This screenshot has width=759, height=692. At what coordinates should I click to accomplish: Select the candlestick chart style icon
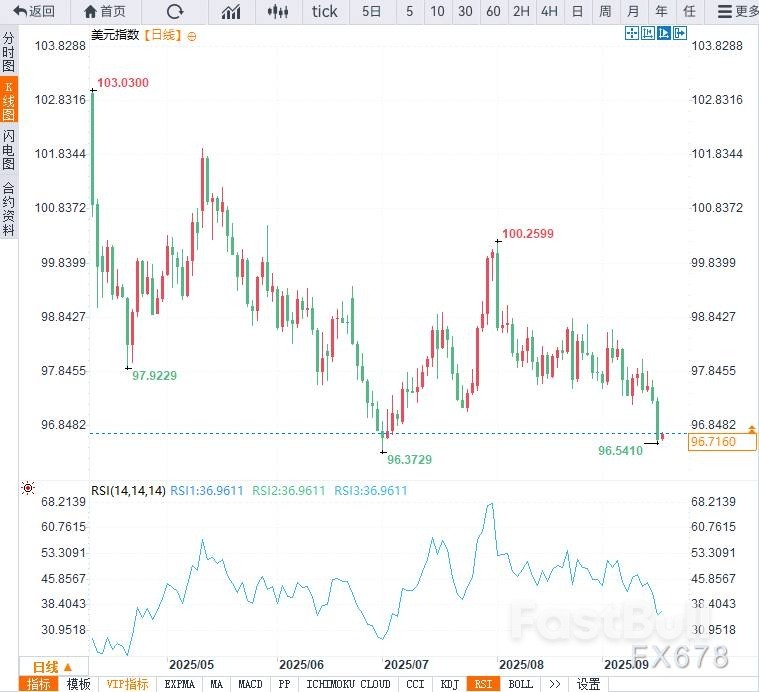click(x=280, y=12)
